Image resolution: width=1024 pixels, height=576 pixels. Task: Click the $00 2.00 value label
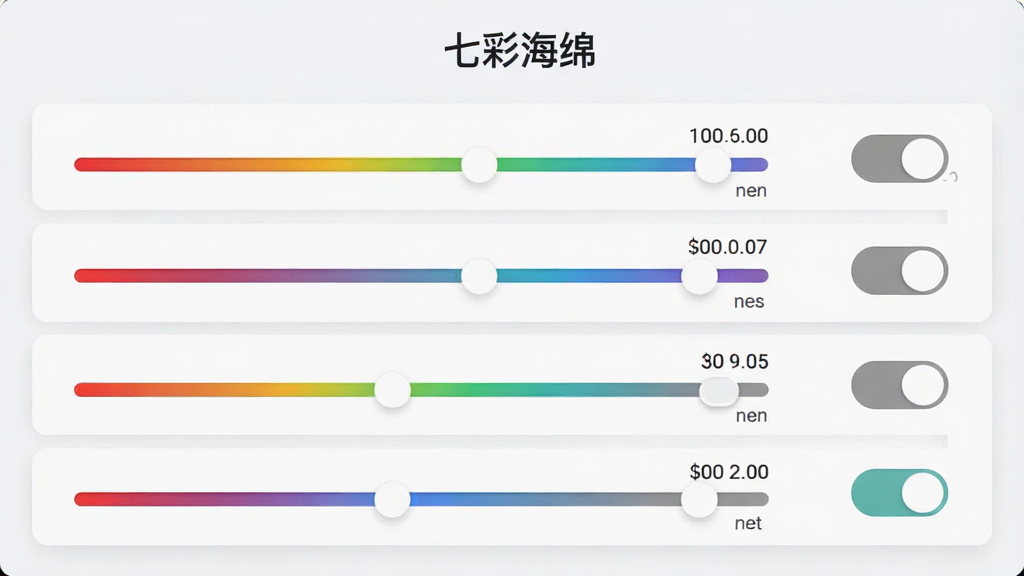coord(729,472)
